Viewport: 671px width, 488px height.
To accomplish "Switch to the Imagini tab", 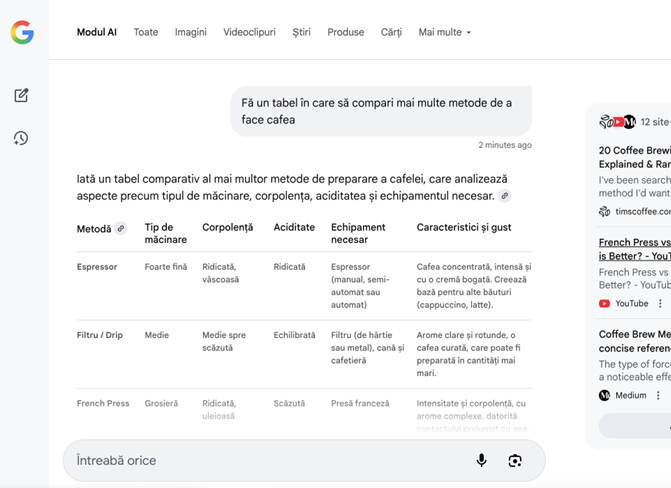I will [x=190, y=32].
